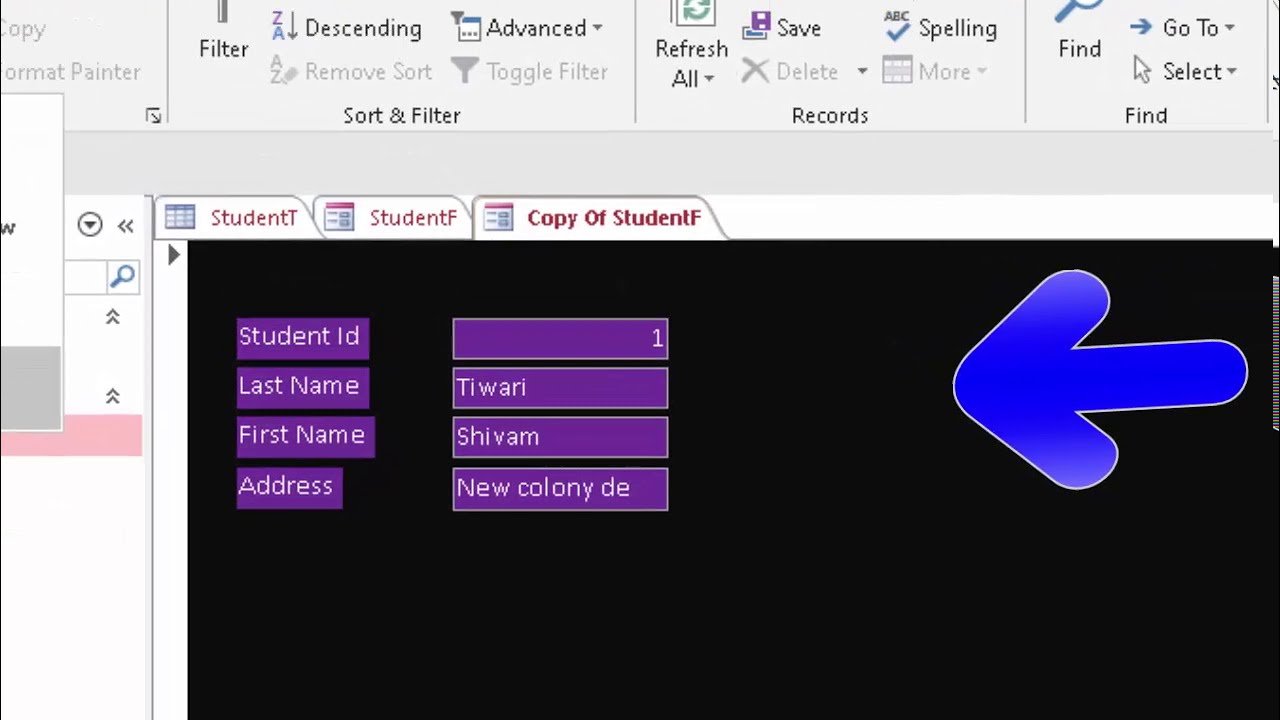This screenshot has width=1280, height=720.
Task: Click the Student Id value field
Action: click(x=560, y=339)
